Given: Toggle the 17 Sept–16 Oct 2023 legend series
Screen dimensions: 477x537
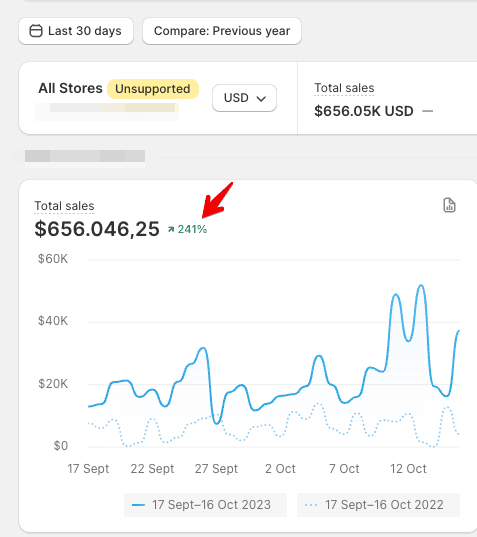Looking at the screenshot, I should click(205, 504).
